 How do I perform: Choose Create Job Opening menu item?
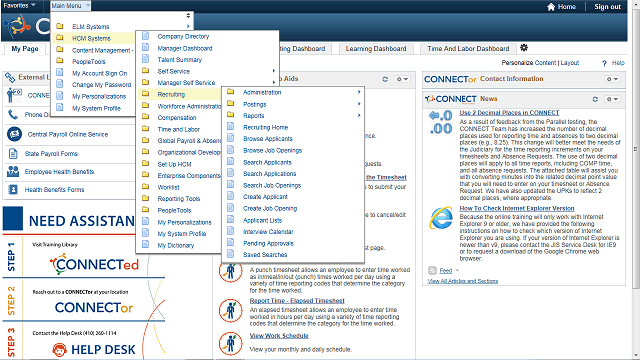[270, 209]
